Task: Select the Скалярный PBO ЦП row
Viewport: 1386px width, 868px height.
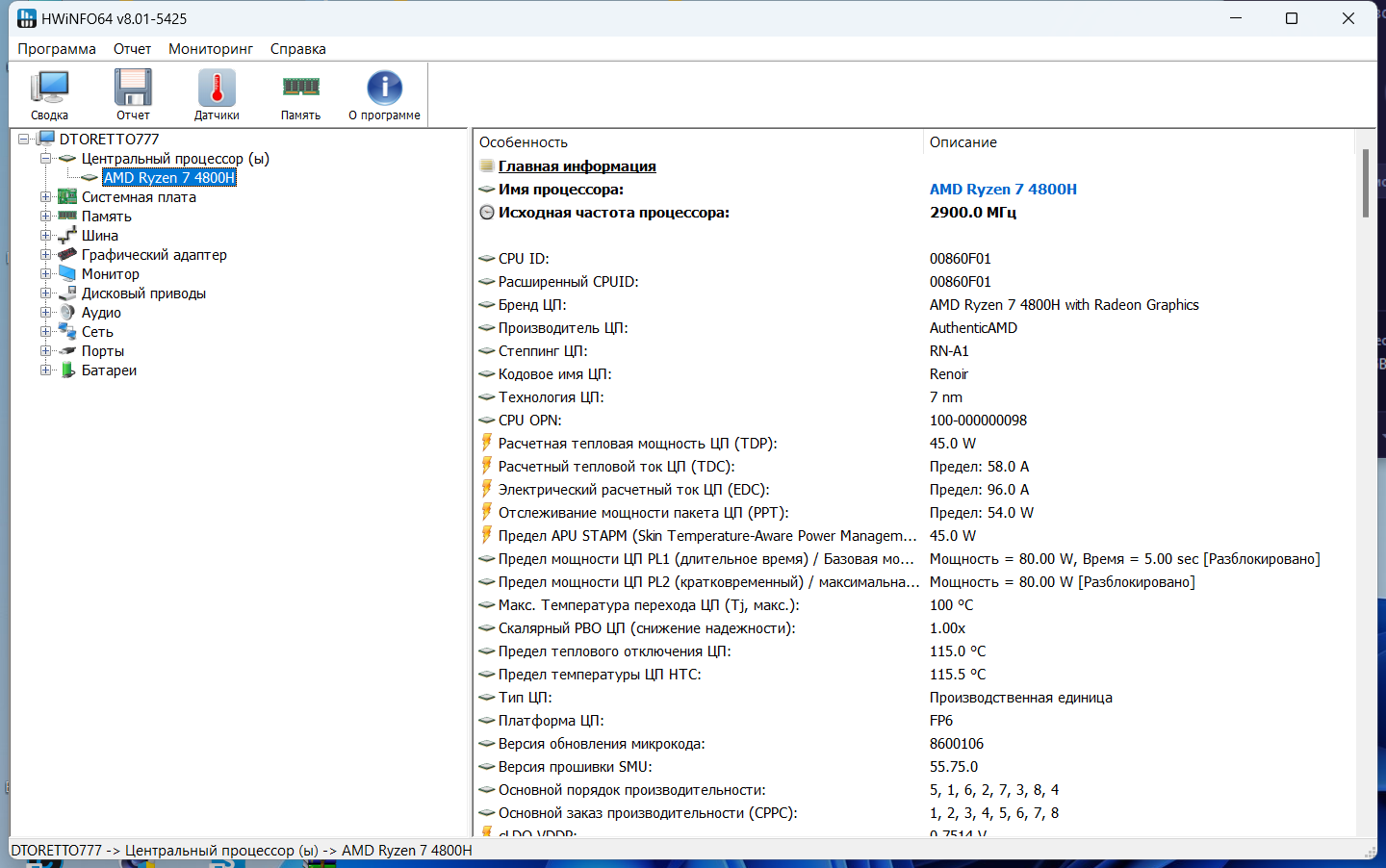Action: 914,627
